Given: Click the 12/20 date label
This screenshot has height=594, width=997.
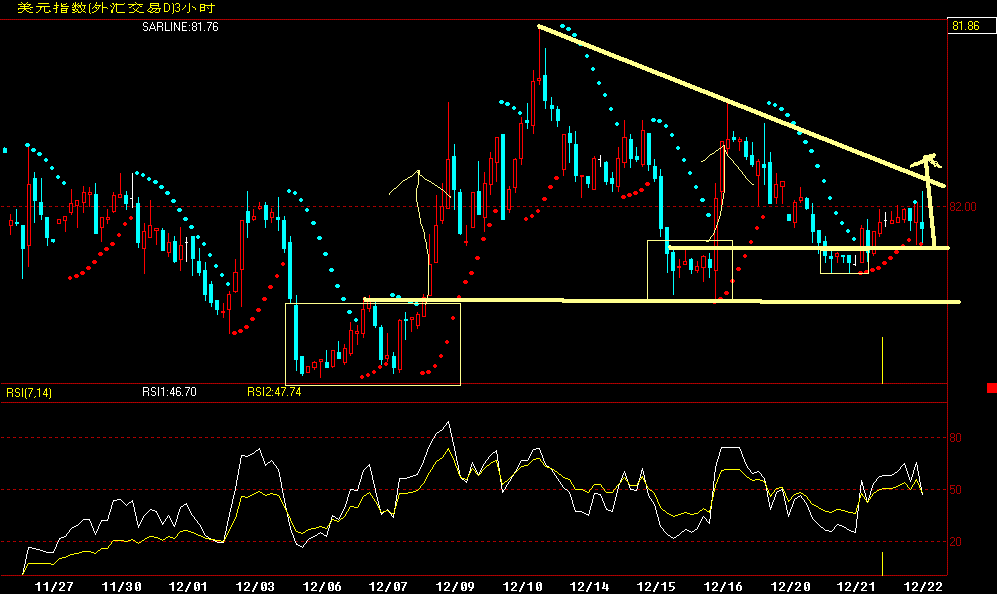Looking at the screenshot, I should tap(790, 586).
